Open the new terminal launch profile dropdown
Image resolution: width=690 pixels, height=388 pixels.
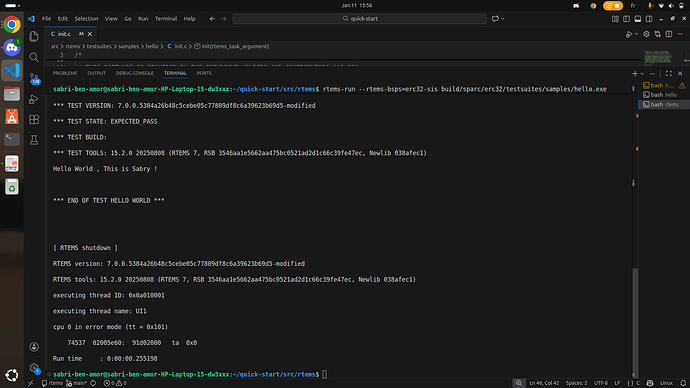coord(642,73)
